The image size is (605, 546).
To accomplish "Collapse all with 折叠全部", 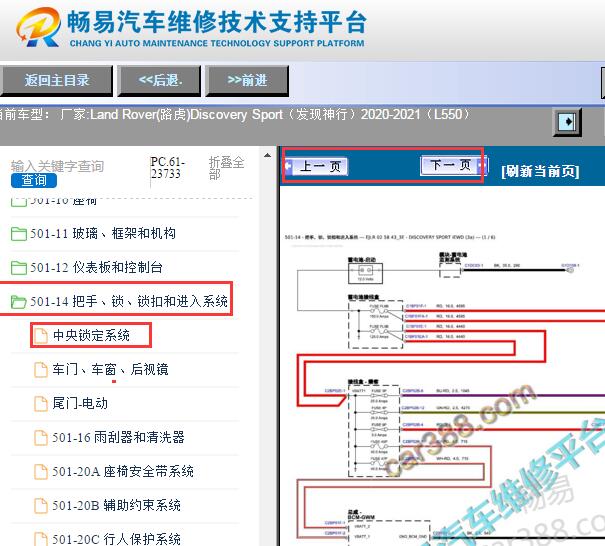I will [226, 168].
